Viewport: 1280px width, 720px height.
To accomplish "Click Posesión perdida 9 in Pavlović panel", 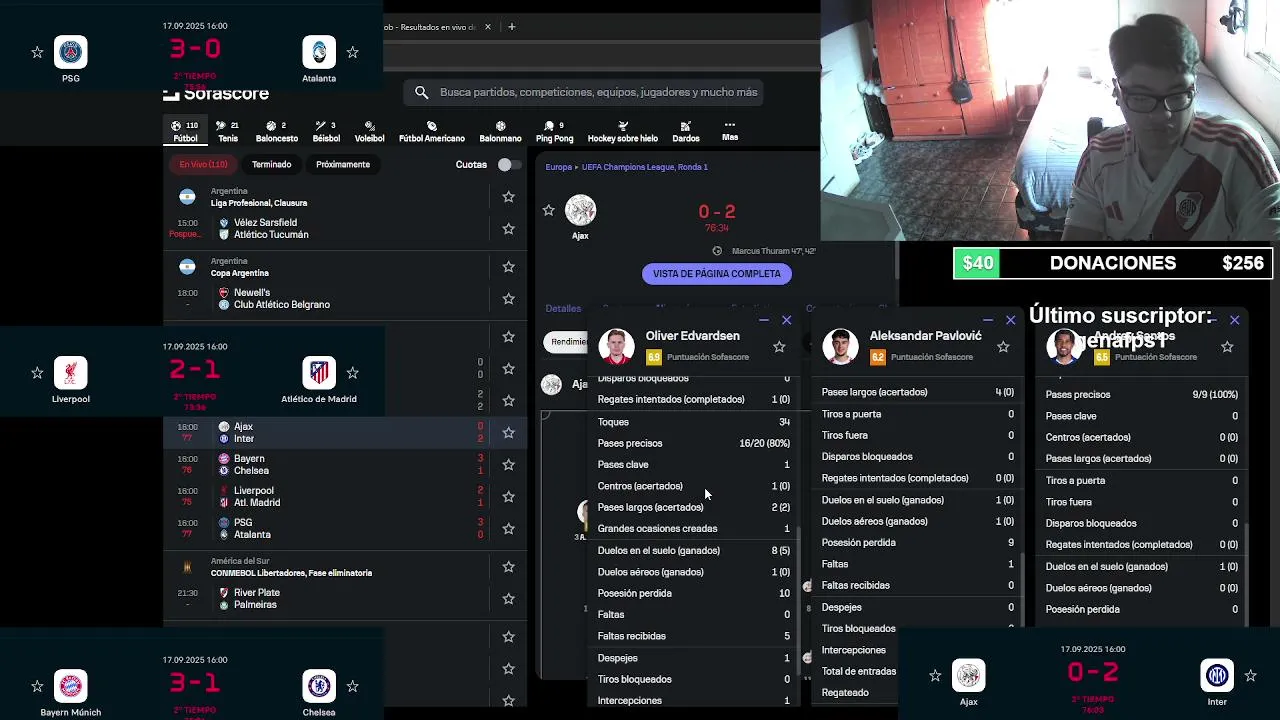I will (918, 542).
